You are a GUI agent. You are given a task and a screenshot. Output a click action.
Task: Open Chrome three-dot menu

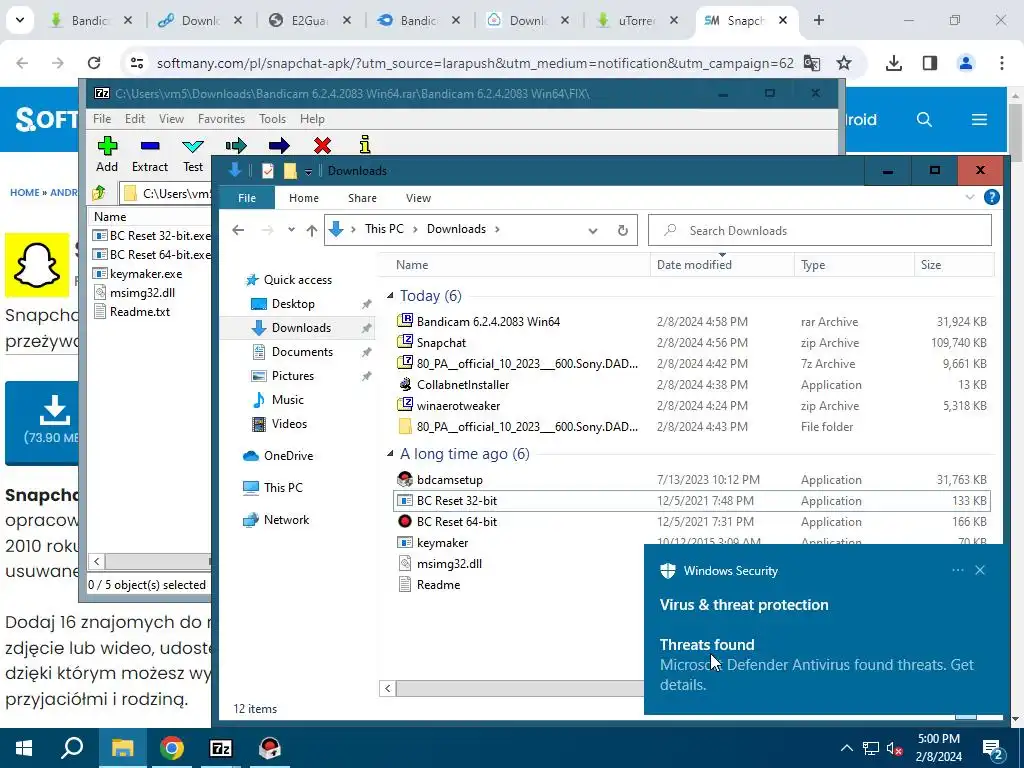click(1001, 63)
